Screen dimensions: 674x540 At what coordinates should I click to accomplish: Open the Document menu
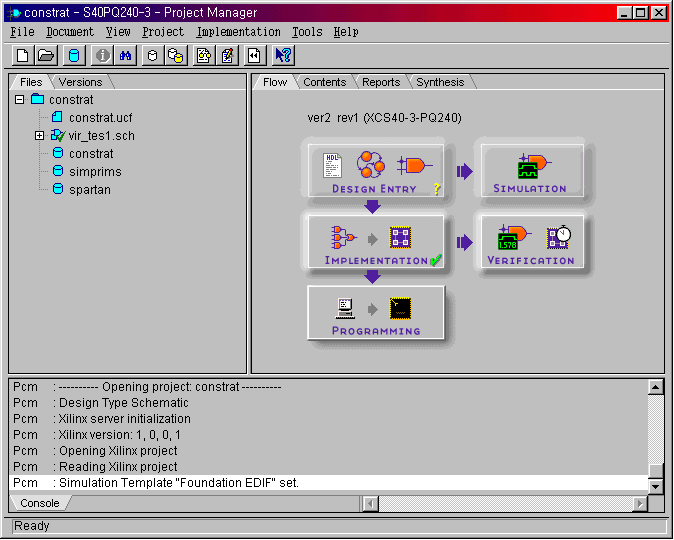click(x=70, y=32)
